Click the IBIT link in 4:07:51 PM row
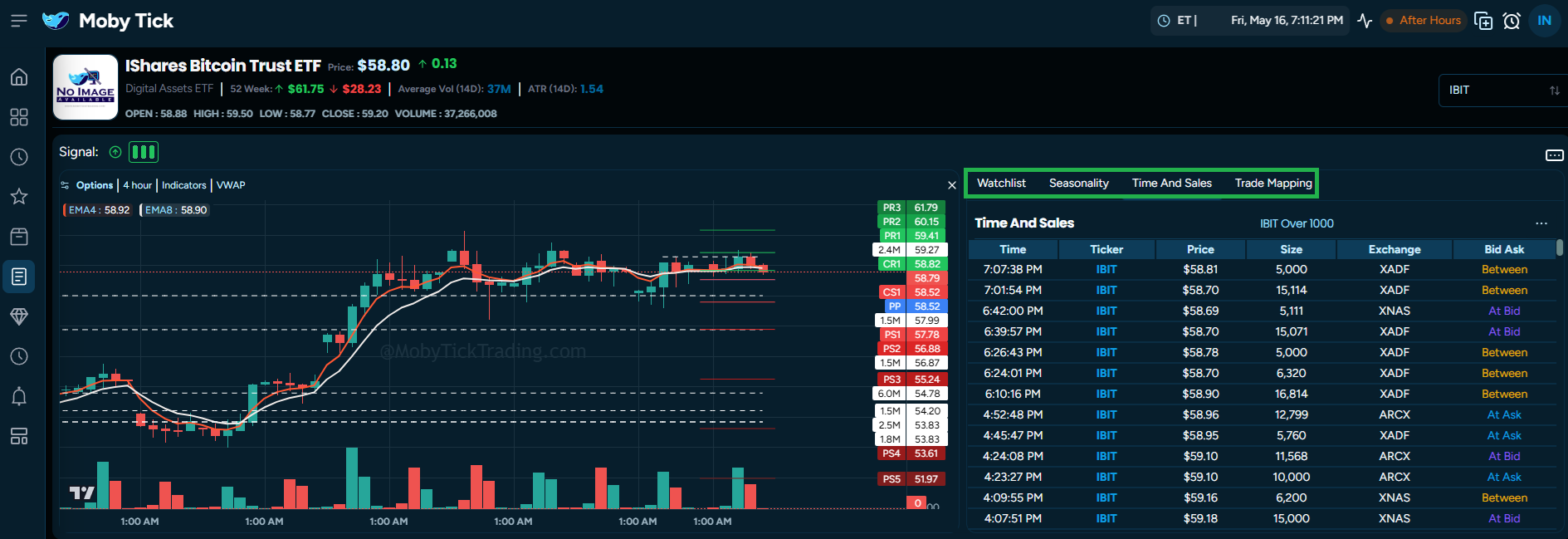The image size is (1568, 539). pos(1106,519)
